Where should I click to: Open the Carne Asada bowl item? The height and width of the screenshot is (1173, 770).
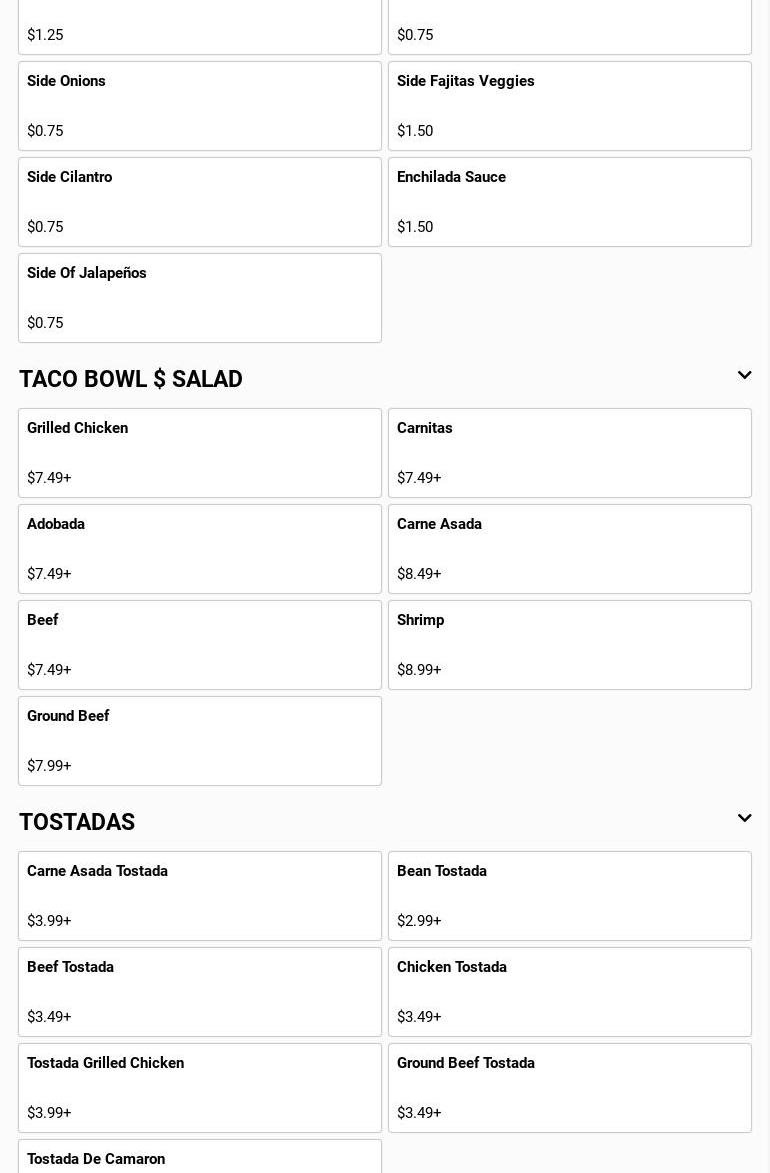[570, 549]
